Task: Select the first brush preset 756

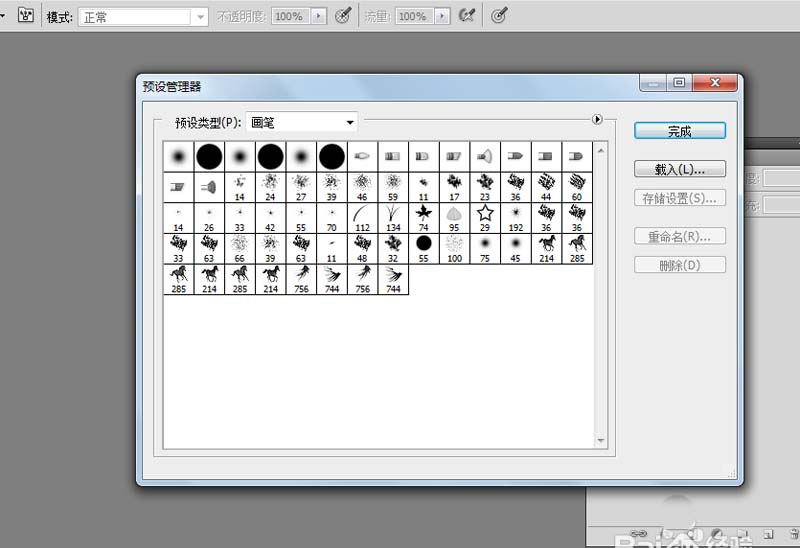Action: click(301, 277)
